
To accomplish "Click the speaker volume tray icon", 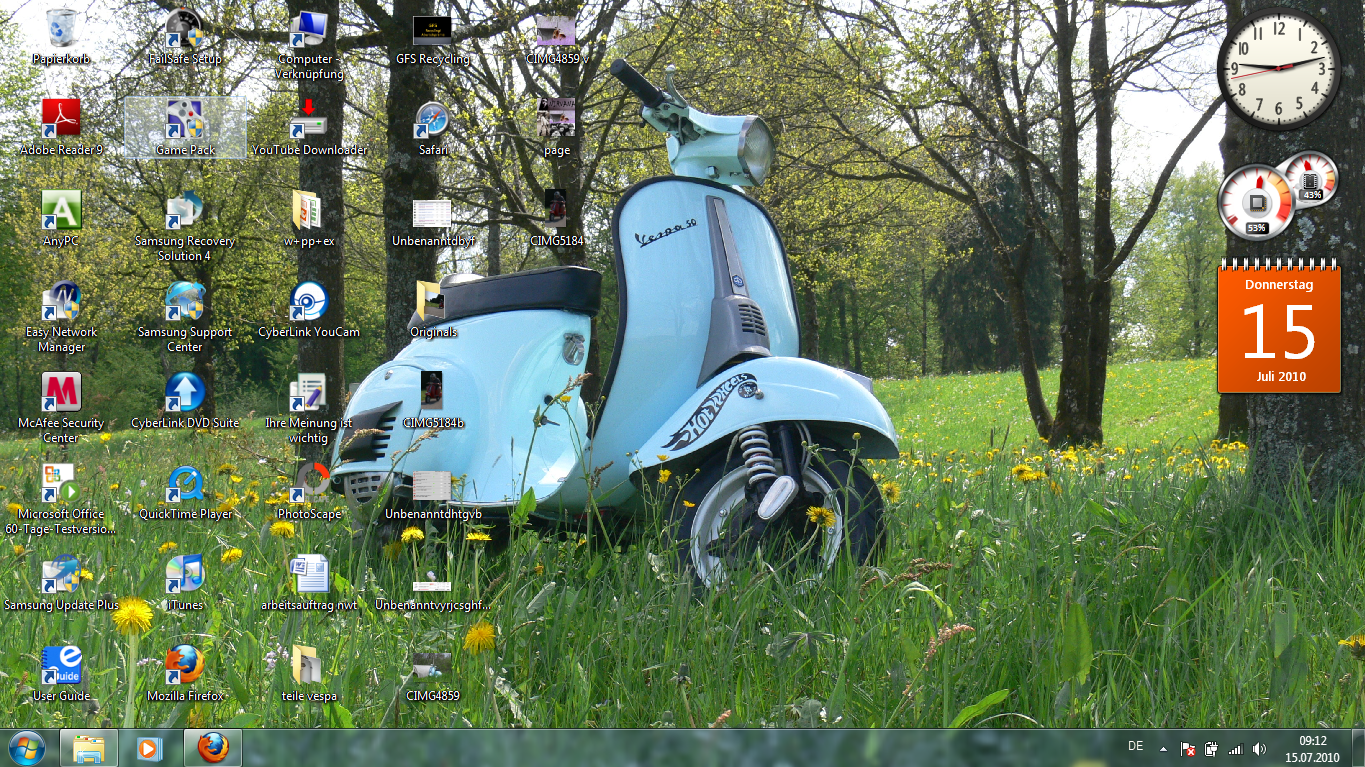I will [x=1259, y=748].
